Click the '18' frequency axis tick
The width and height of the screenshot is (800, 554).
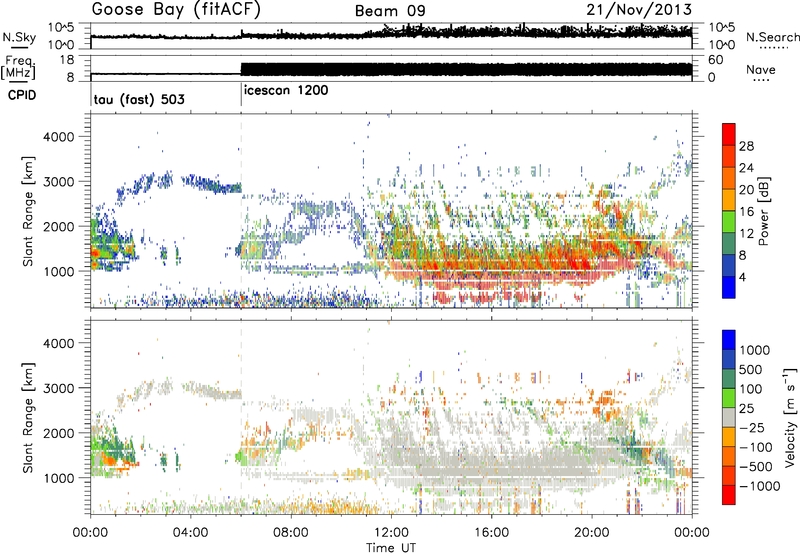pyautogui.click(x=67, y=60)
